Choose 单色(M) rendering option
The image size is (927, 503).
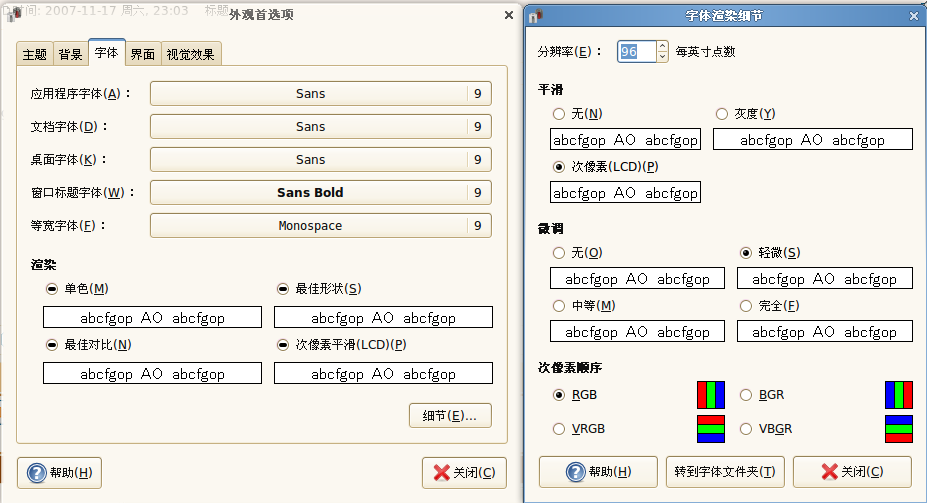pyautogui.click(x=52, y=288)
